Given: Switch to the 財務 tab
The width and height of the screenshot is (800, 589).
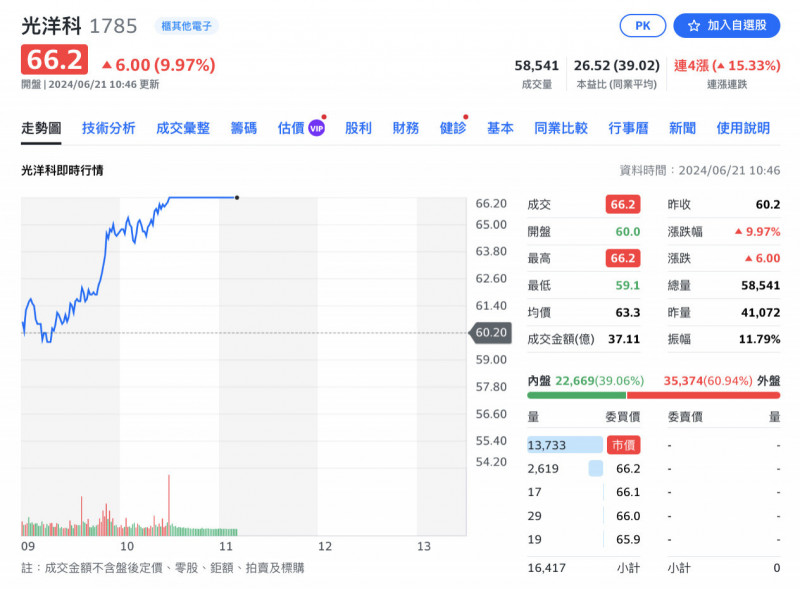Looking at the screenshot, I should click(x=406, y=128).
